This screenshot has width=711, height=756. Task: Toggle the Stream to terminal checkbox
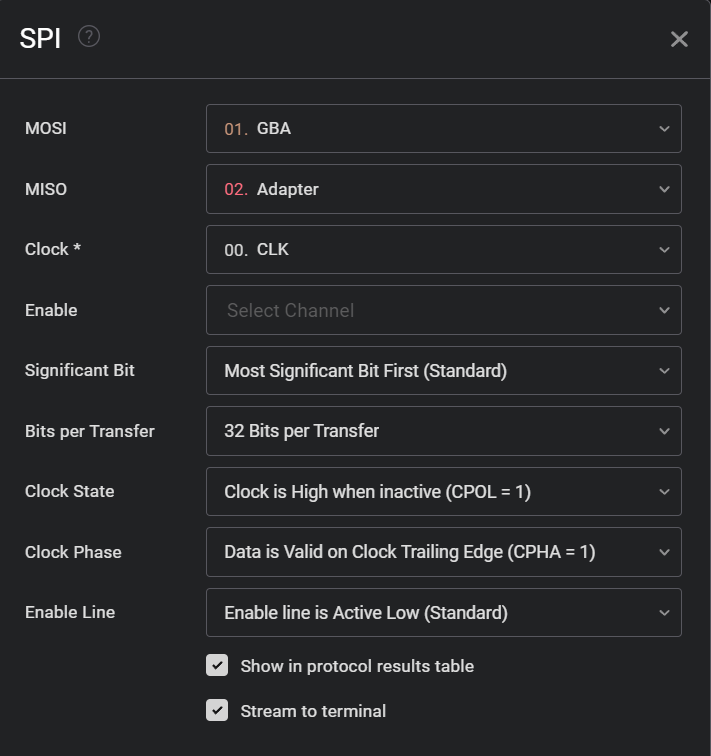(x=217, y=711)
